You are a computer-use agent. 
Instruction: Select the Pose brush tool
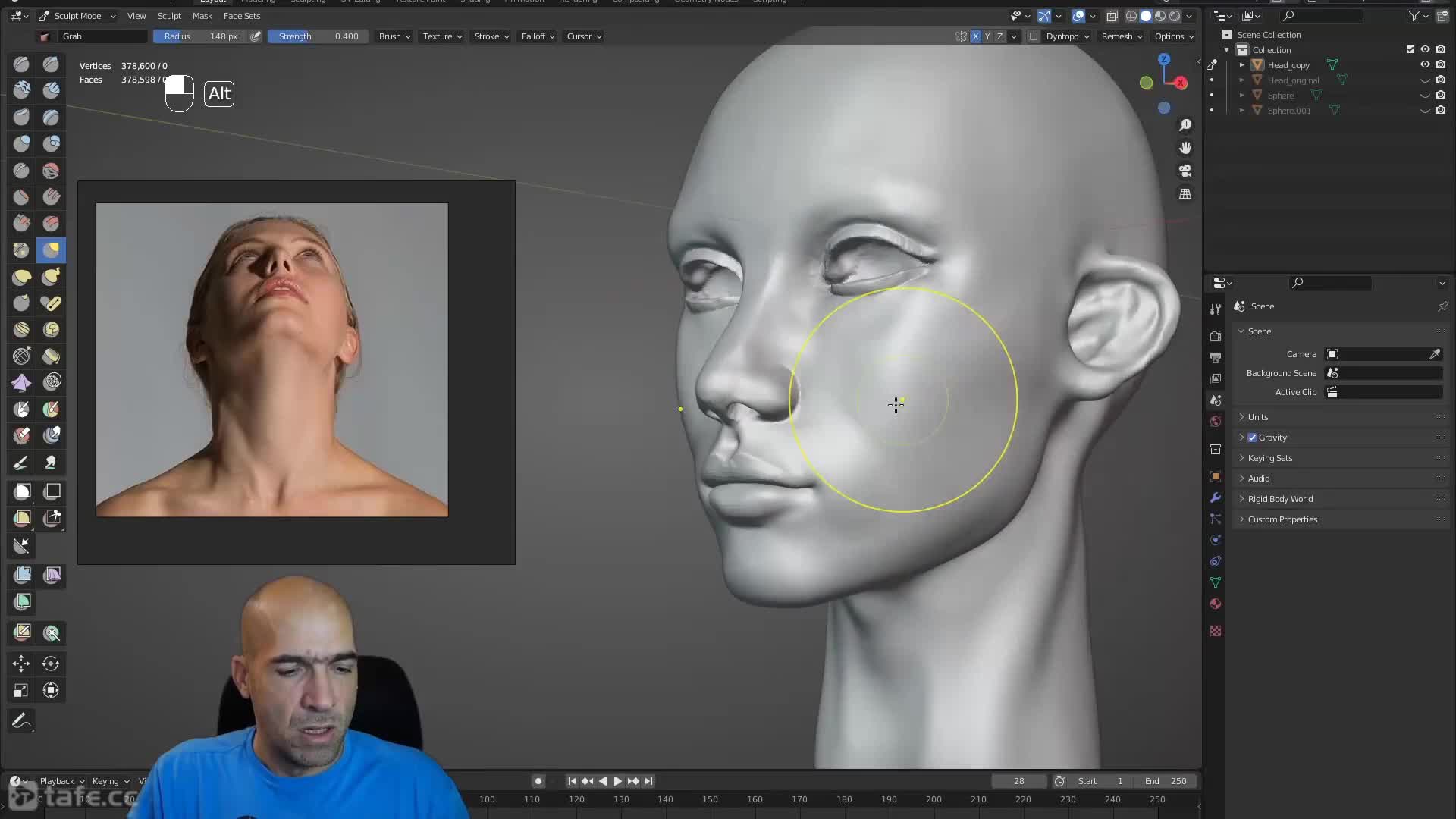(x=51, y=303)
